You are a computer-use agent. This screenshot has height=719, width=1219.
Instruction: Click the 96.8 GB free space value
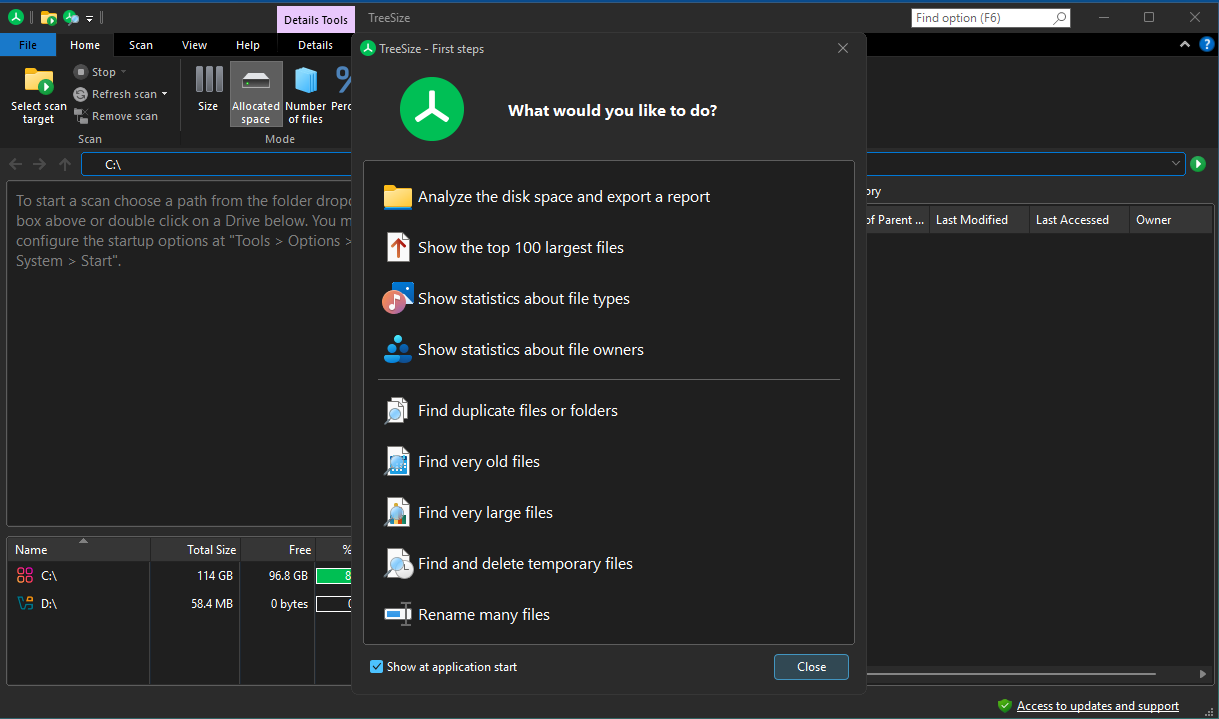[x=288, y=576]
